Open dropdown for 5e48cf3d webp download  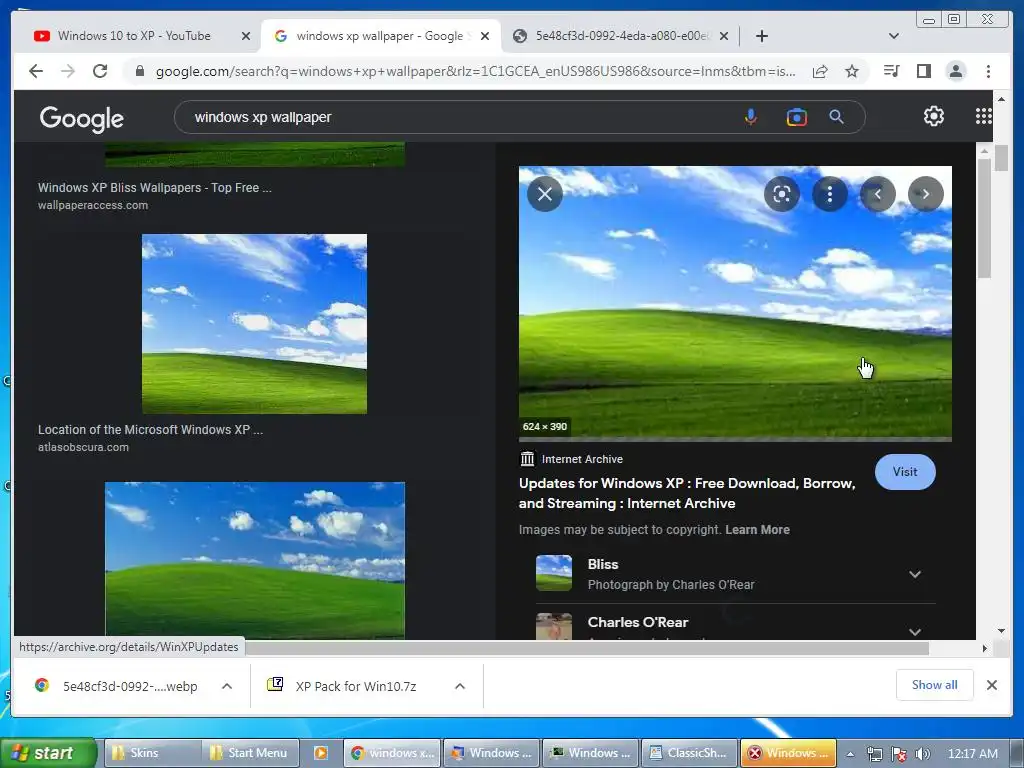point(227,686)
